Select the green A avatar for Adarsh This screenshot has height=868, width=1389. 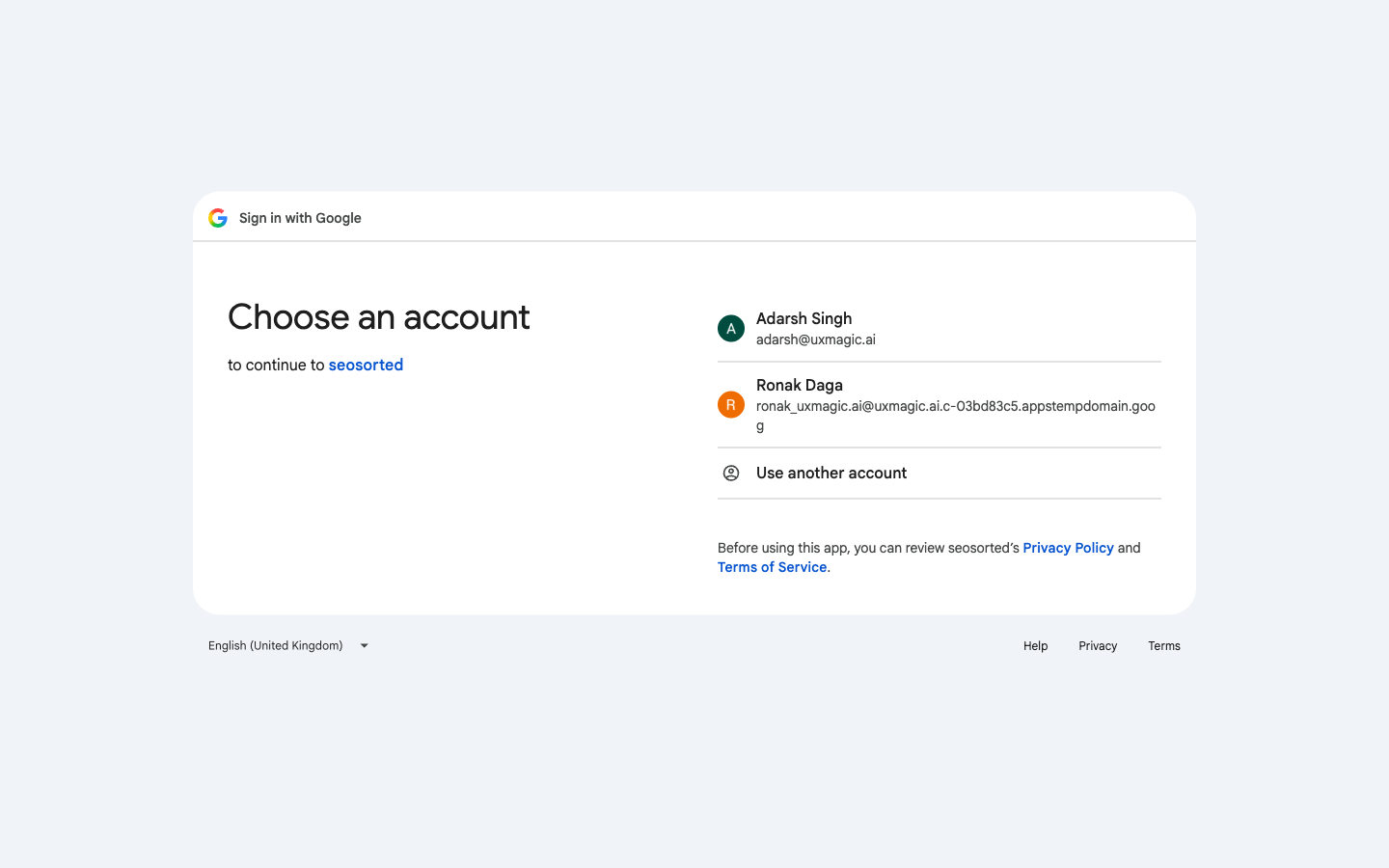click(x=731, y=329)
